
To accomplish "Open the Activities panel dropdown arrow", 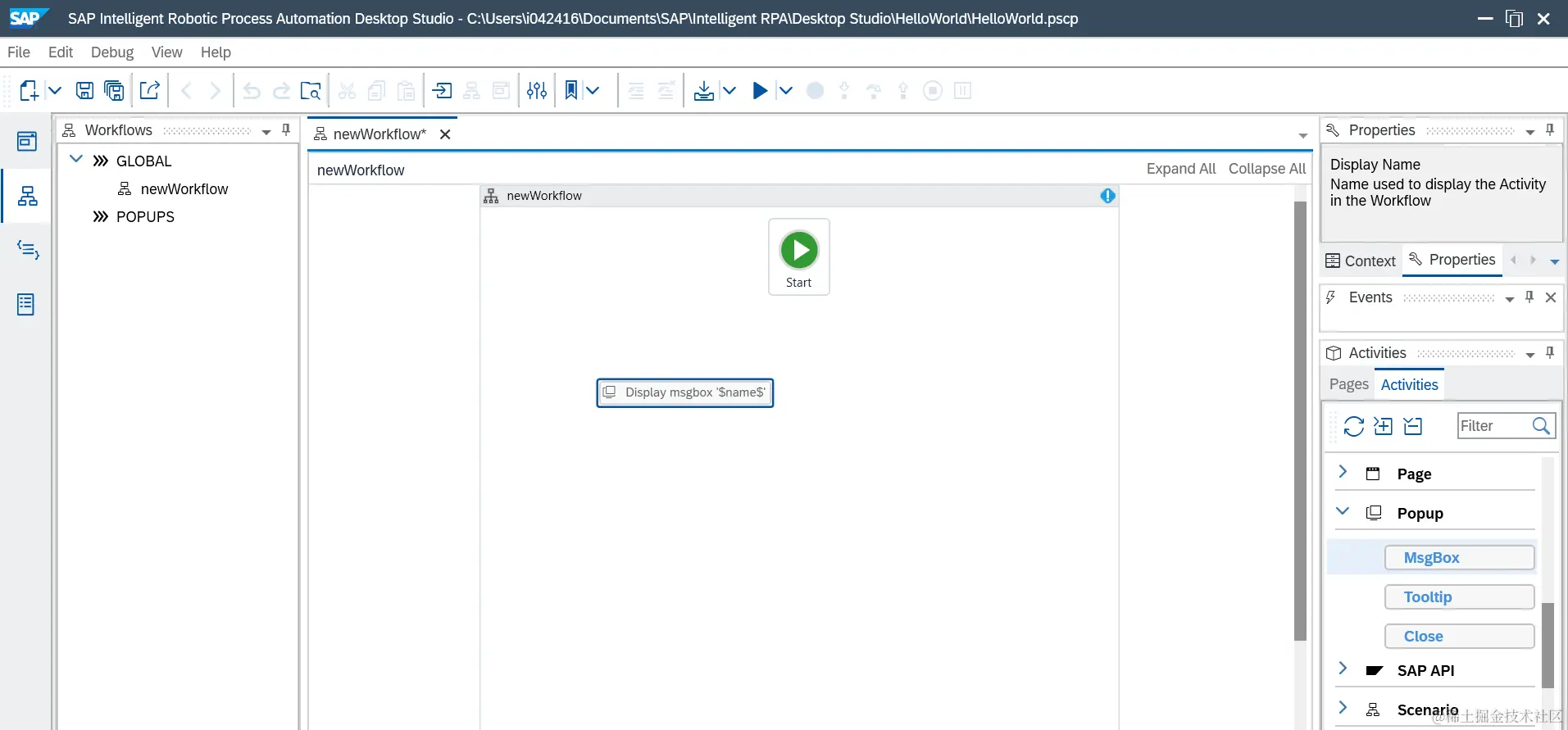I will click(x=1529, y=355).
